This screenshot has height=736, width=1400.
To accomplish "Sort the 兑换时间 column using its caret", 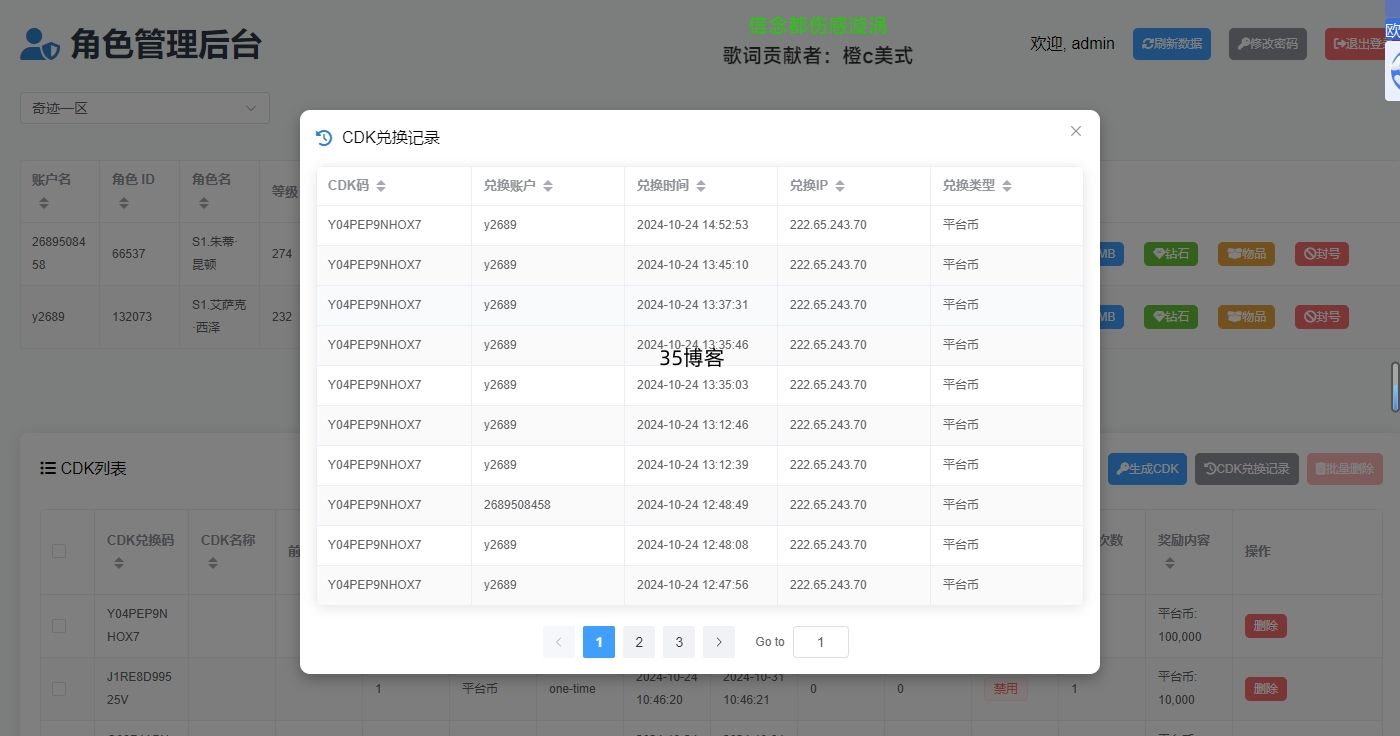I will click(x=701, y=185).
